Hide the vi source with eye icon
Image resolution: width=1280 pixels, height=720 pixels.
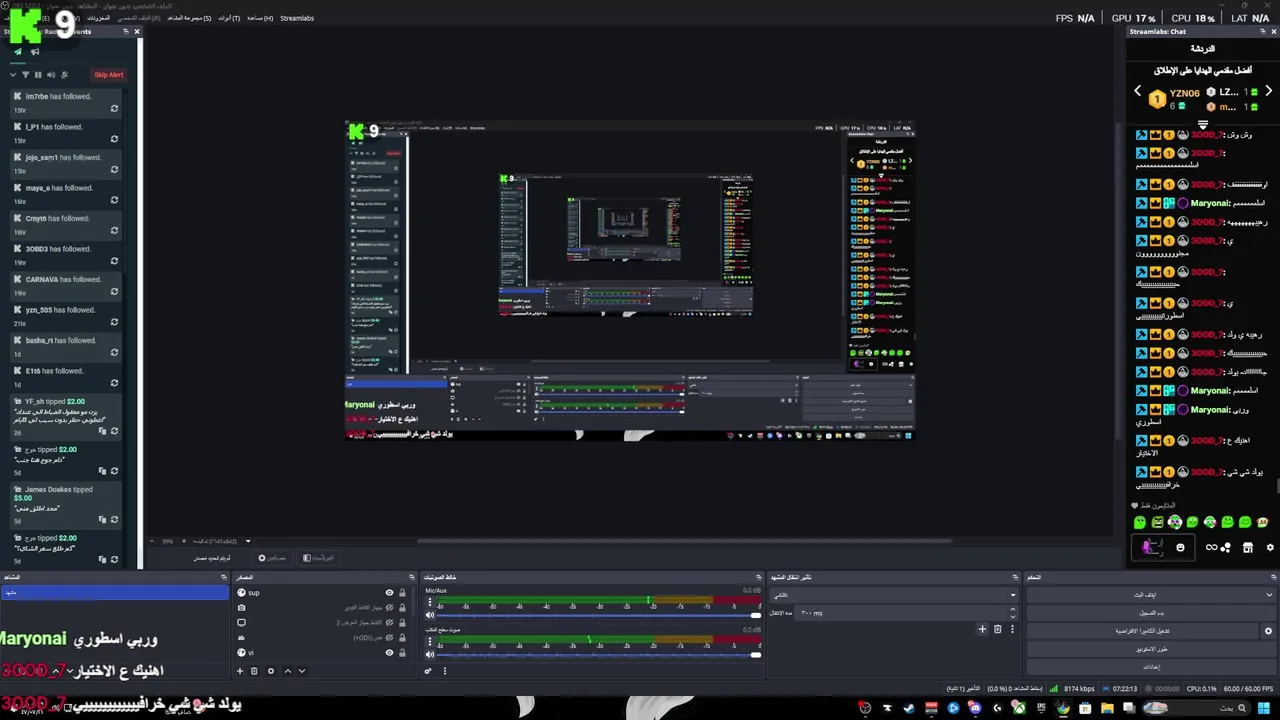389,653
